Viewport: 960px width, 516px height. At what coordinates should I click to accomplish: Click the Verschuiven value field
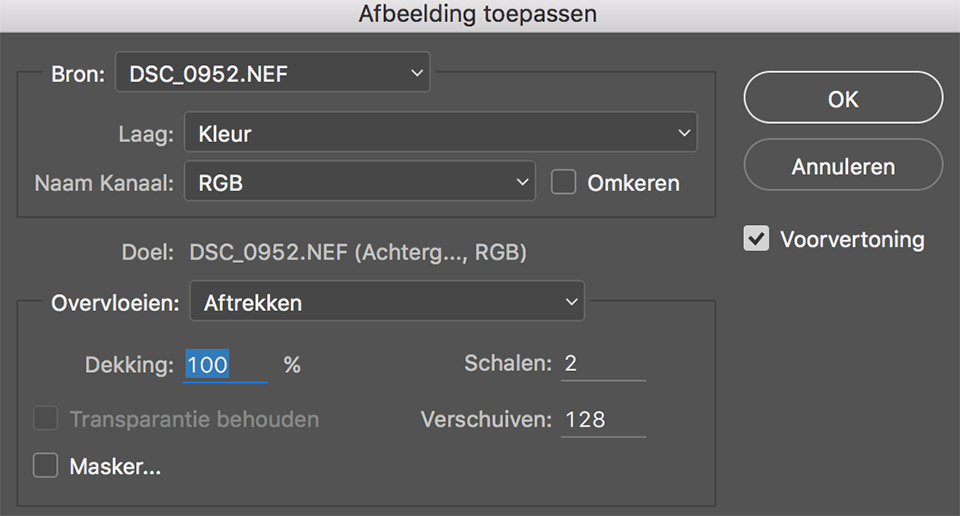pos(602,419)
